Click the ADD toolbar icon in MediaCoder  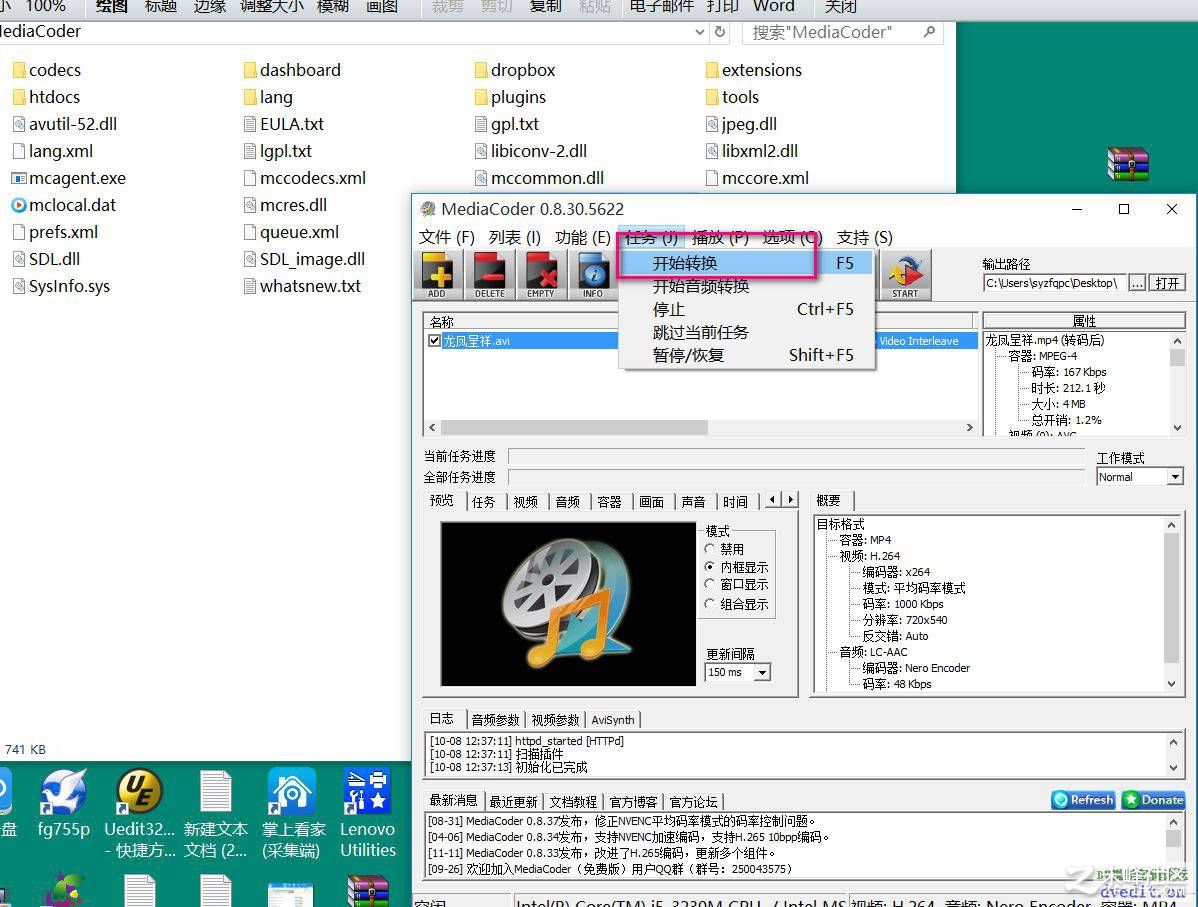click(437, 274)
